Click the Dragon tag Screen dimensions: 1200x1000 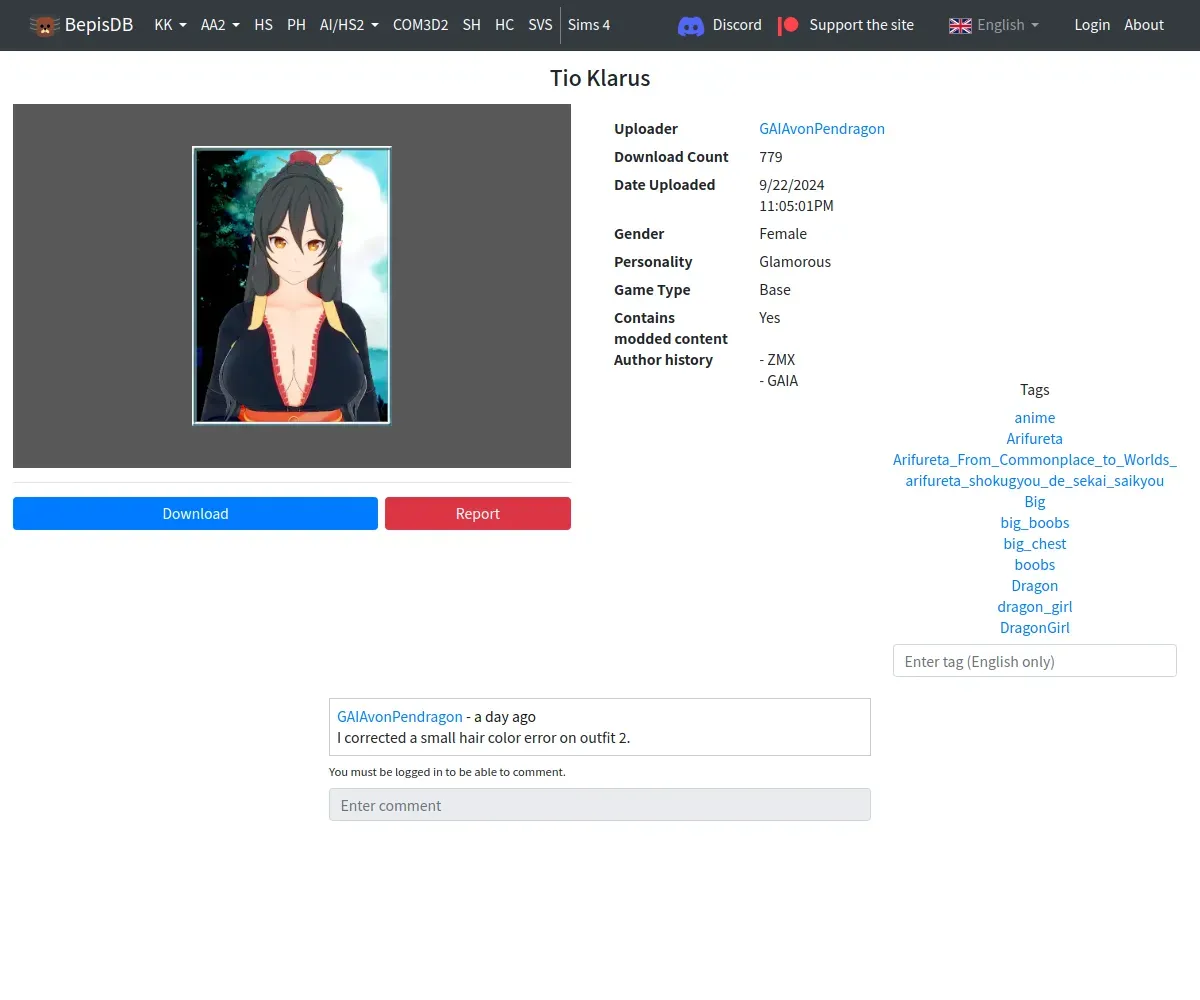click(1035, 585)
